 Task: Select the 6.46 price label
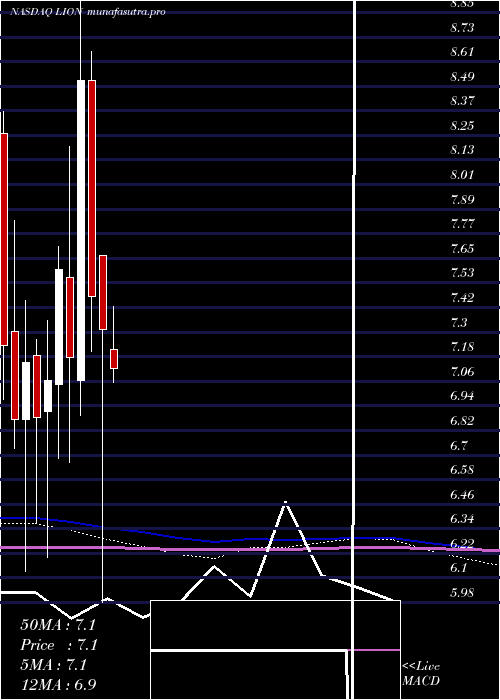tap(462, 495)
